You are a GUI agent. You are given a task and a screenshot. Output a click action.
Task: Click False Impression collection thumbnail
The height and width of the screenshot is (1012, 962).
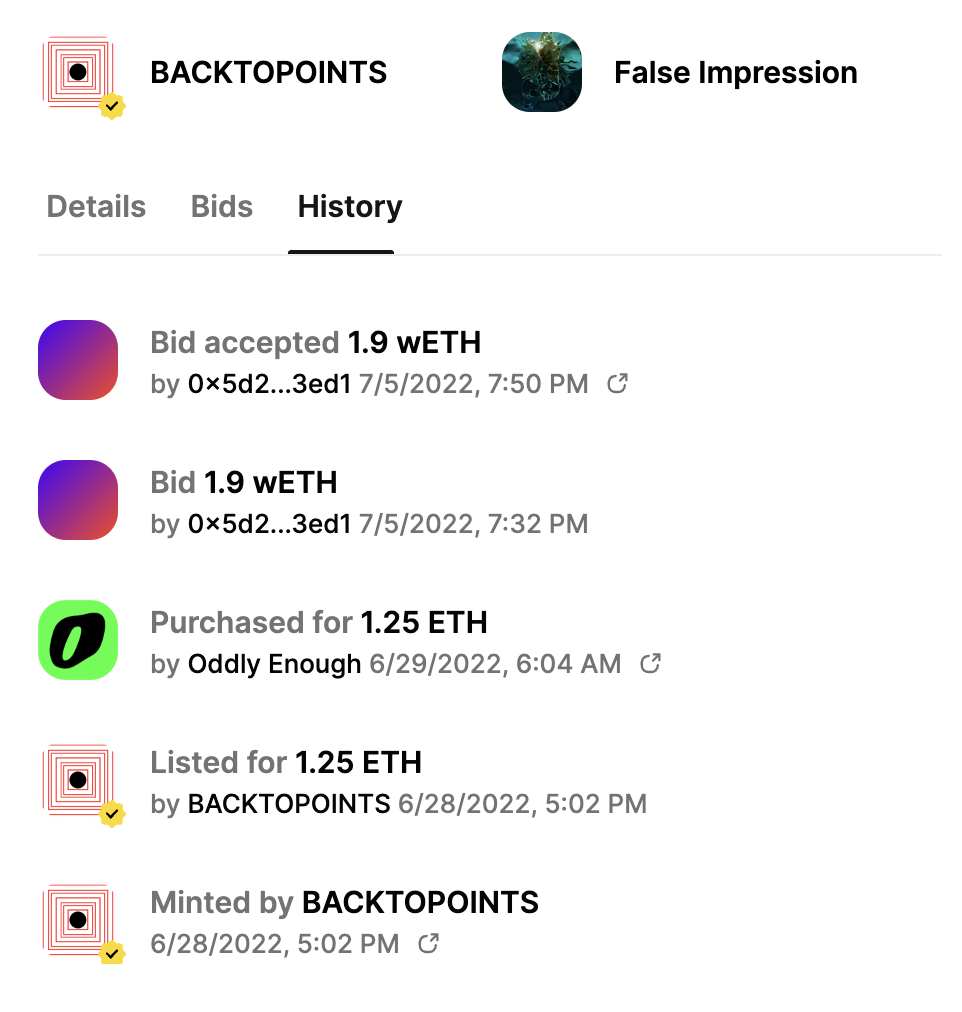click(542, 72)
